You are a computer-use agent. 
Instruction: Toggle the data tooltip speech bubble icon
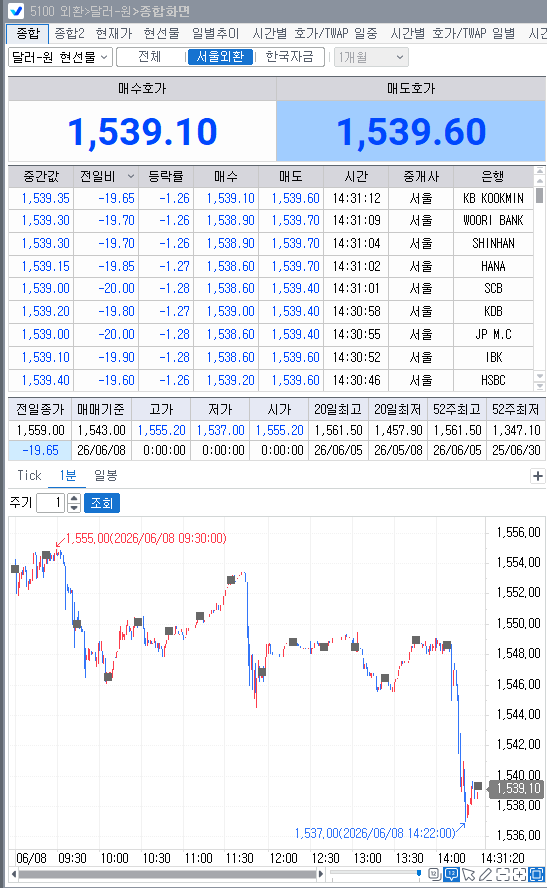[x=451, y=875]
